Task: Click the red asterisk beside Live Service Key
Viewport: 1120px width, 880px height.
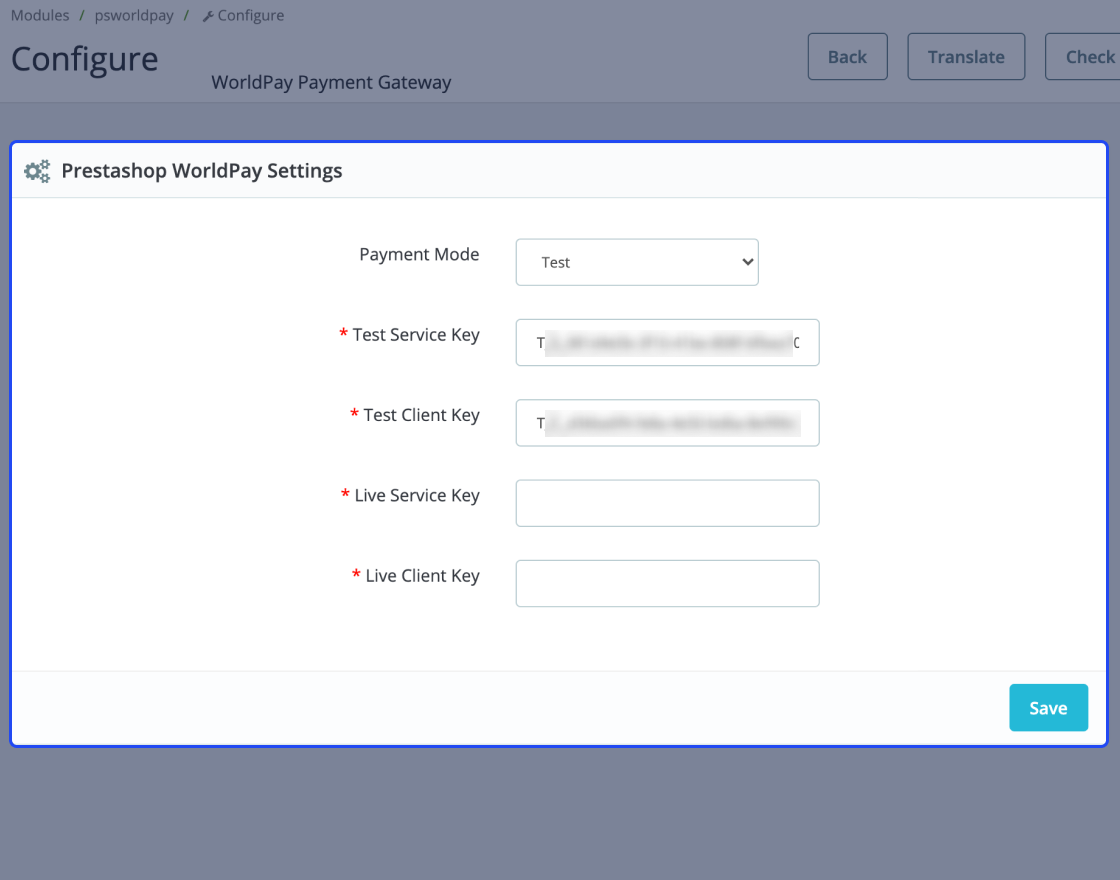Action: coord(343,494)
